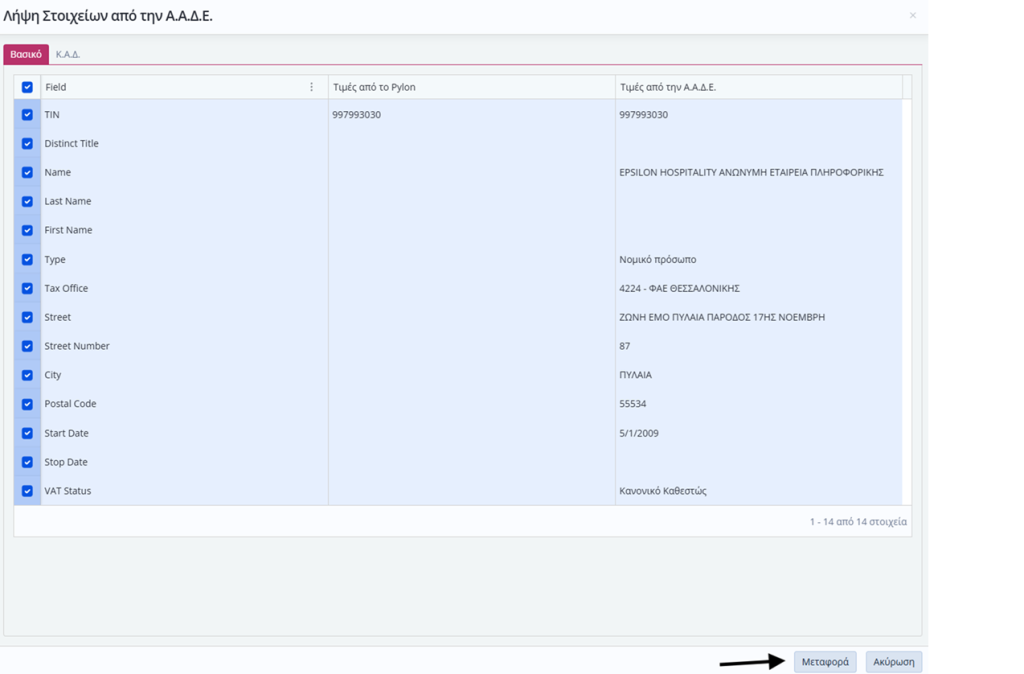Click the Τιμές από το Pylon header
The image size is (1024, 674).
tap(374, 87)
